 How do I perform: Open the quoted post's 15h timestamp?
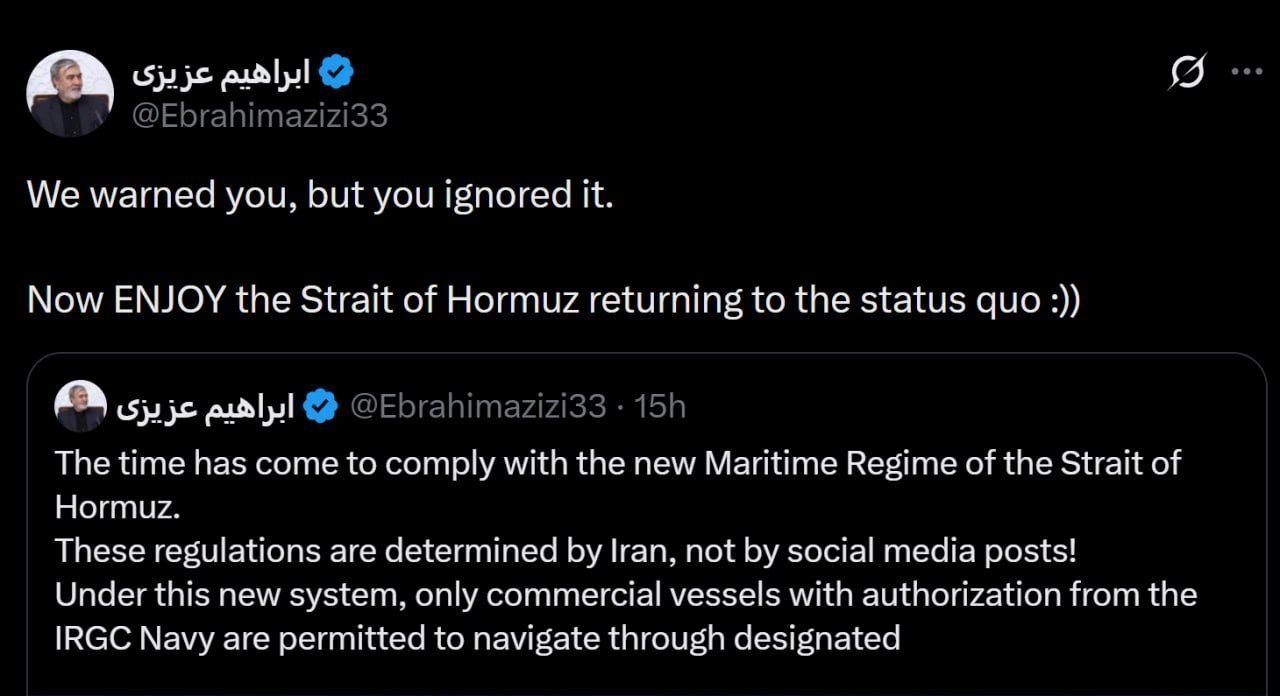(x=662, y=406)
